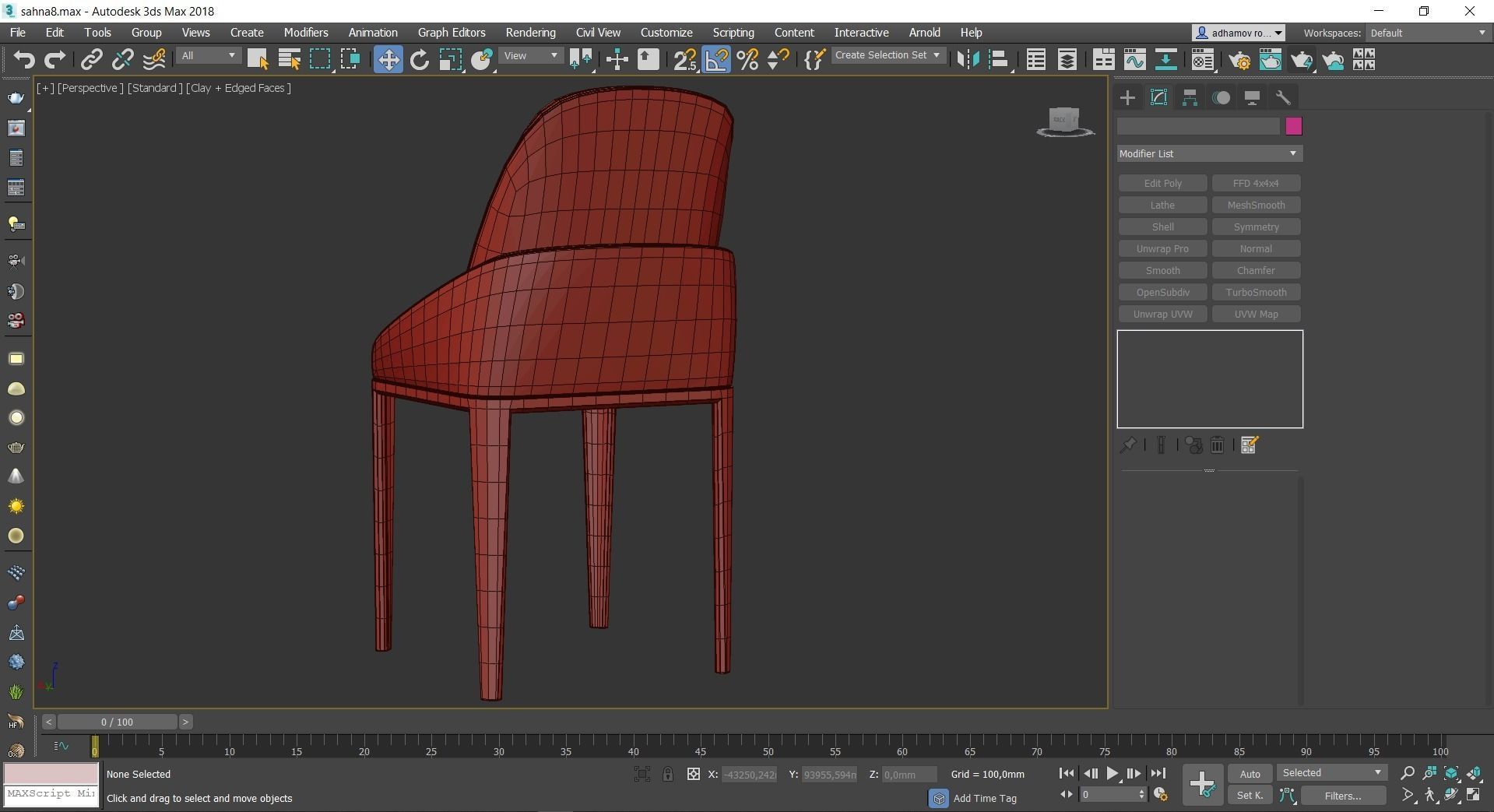This screenshot has height=812, width=1494.
Task: Toggle Absolute/Offset transform mode icon
Action: pos(693,774)
